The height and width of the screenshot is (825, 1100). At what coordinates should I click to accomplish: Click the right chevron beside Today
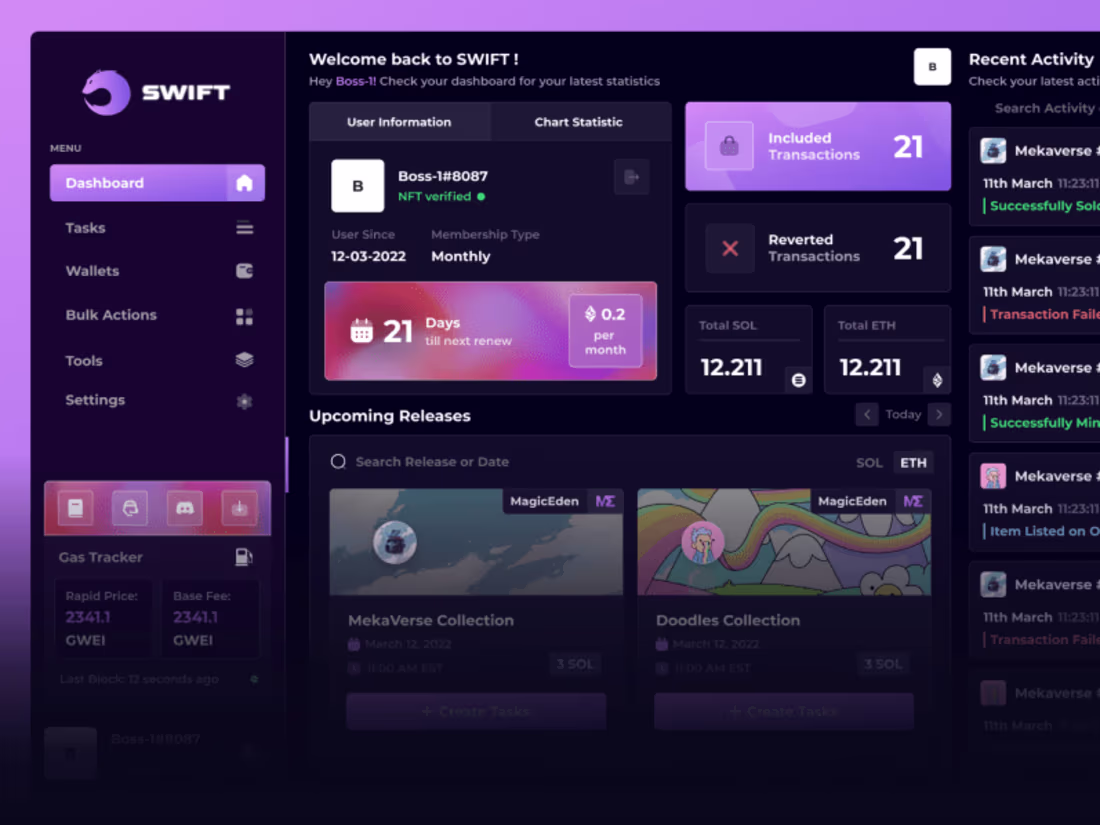(938, 413)
